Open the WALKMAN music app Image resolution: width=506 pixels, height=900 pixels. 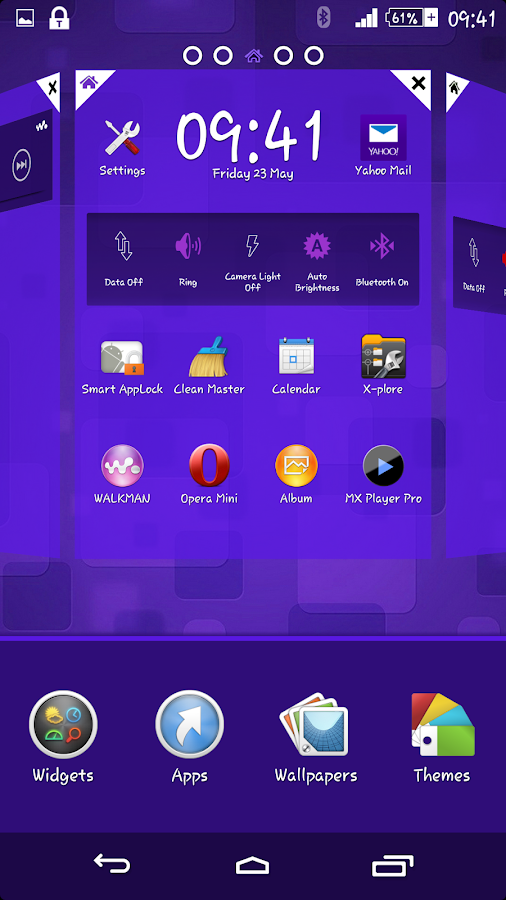(x=122, y=474)
